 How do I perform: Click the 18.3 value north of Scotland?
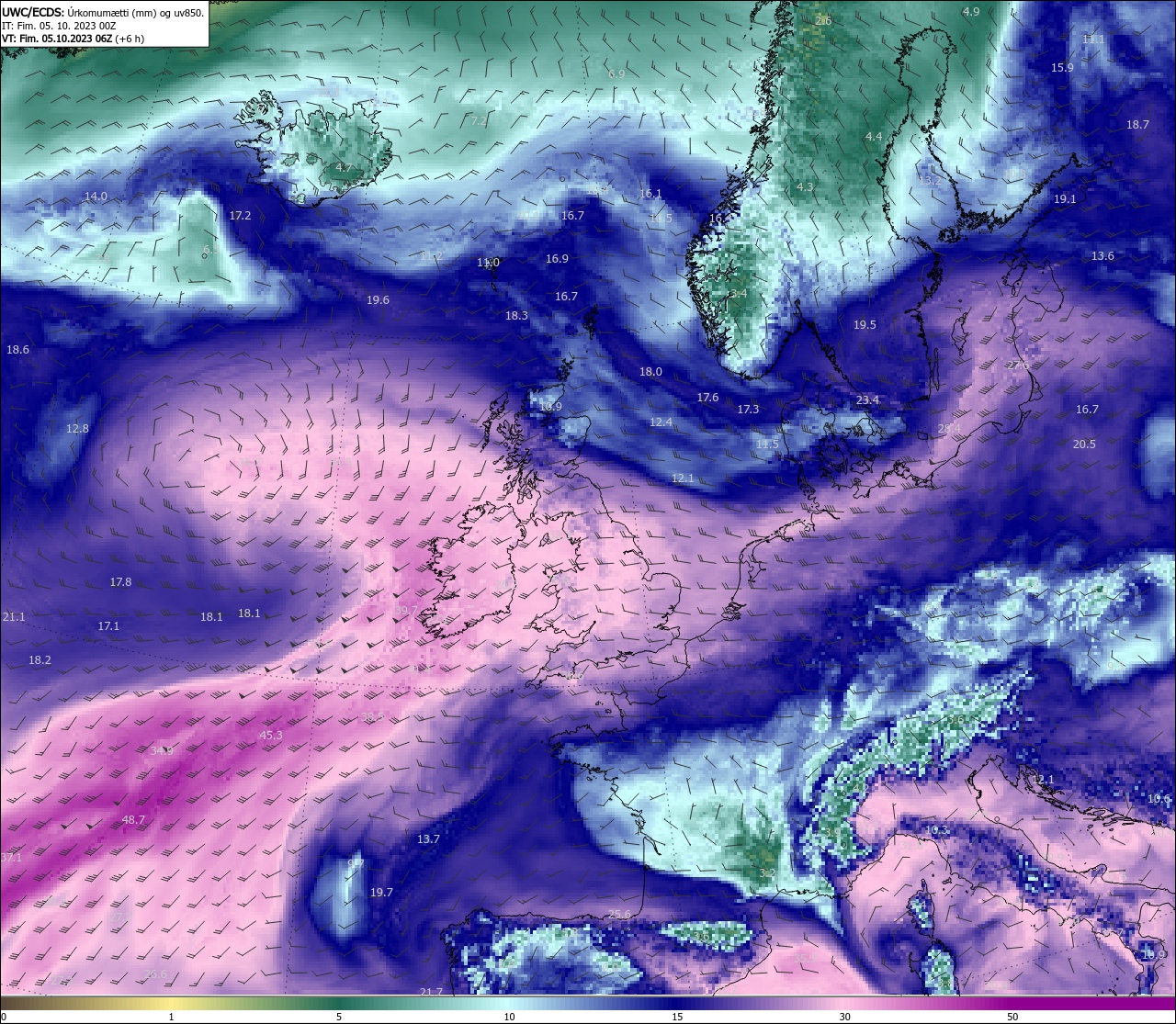pos(516,315)
